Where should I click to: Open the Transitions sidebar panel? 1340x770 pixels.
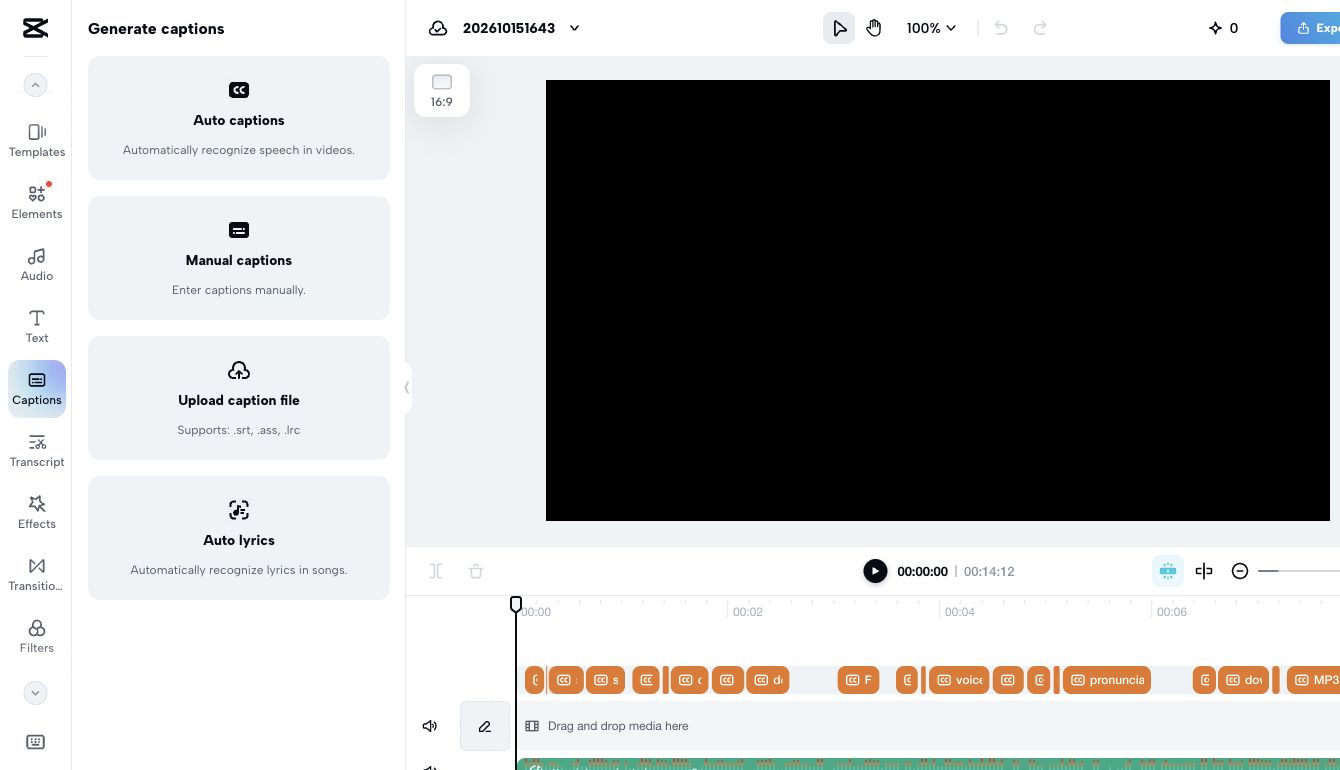(x=37, y=574)
